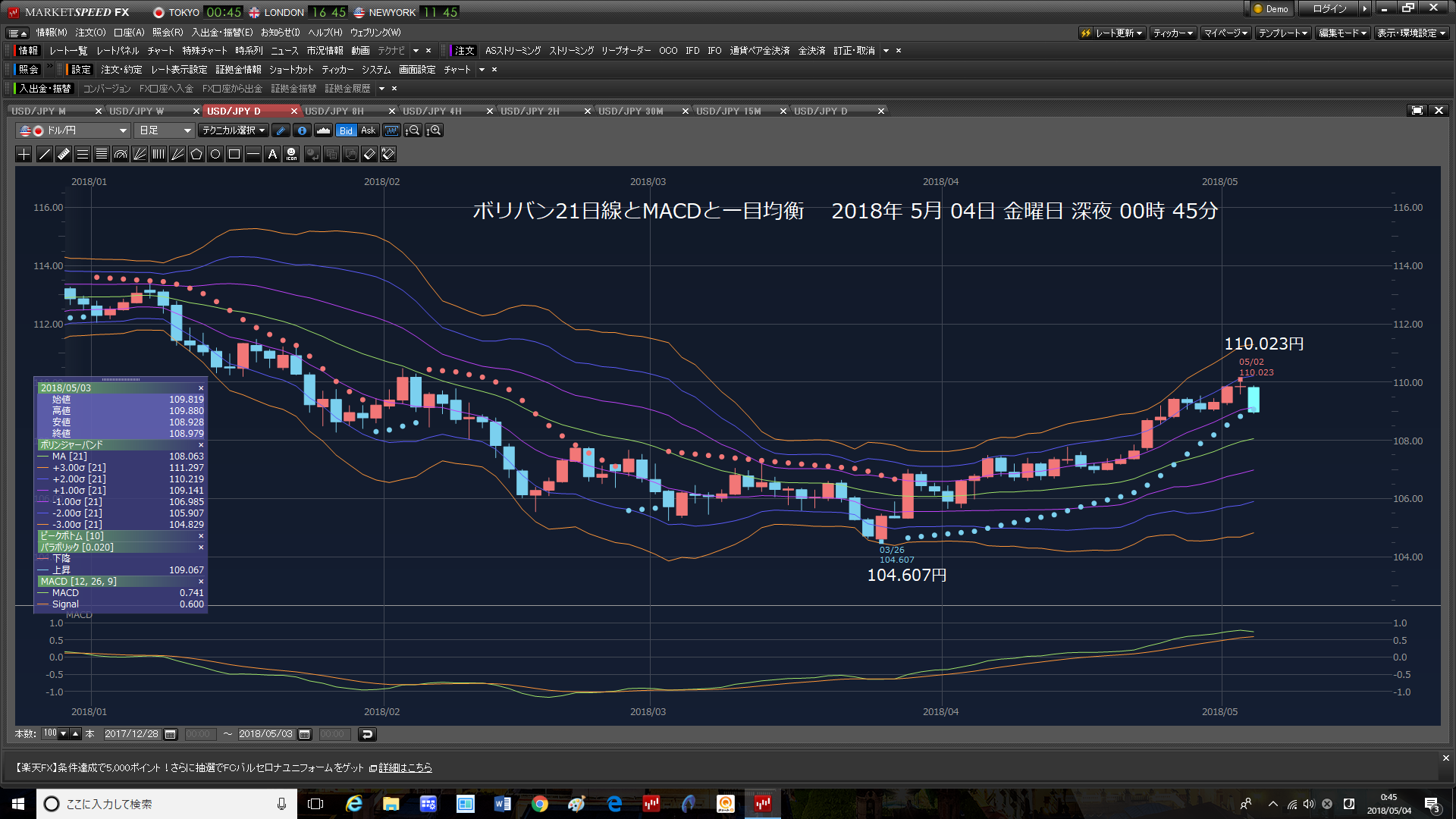Click the pencil edit settings icon
Screen dimensions: 1456x819
pyautogui.click(x=281, y=130)
